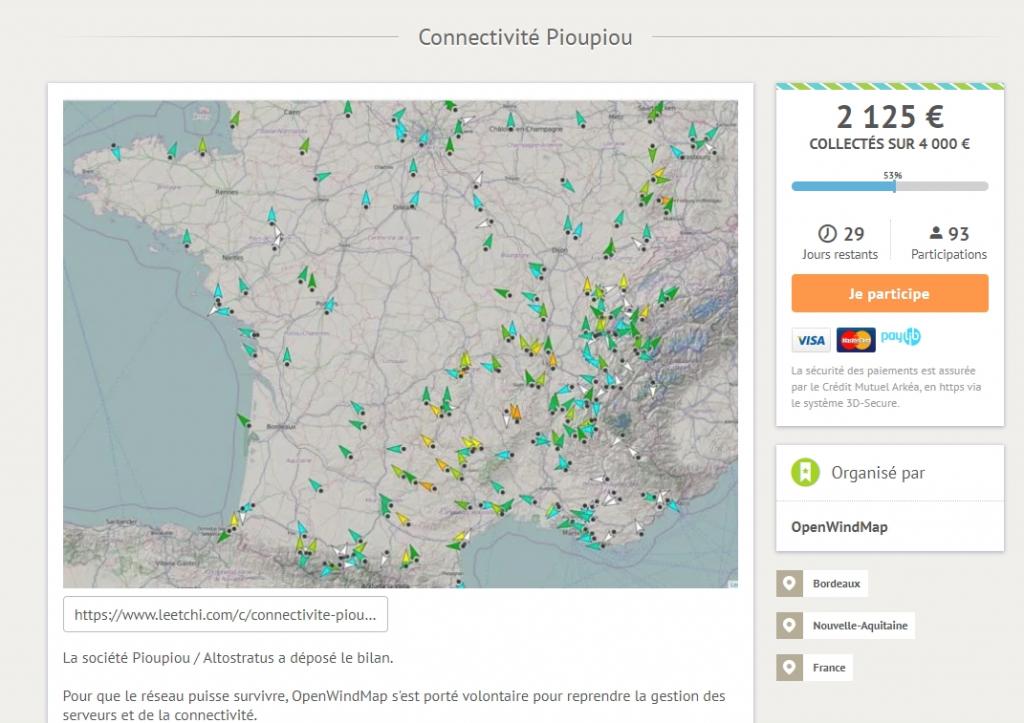Select the campaign URL field
Viewport: 1024px width, 723px height.
click(225, 614)
